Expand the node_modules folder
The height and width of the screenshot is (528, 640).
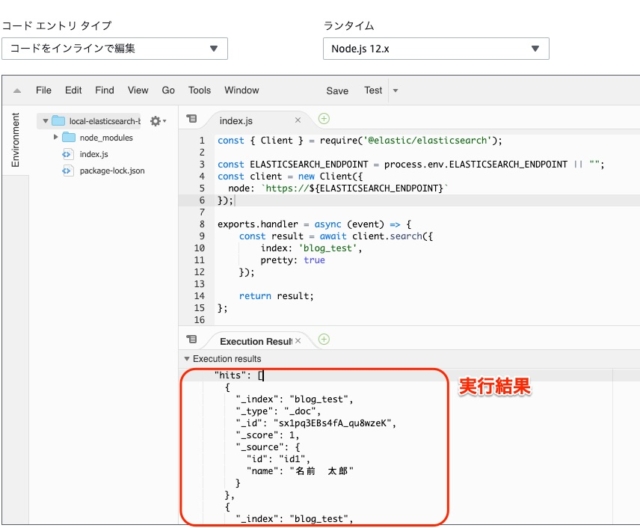pyautogui.click(x=56, y=137)
